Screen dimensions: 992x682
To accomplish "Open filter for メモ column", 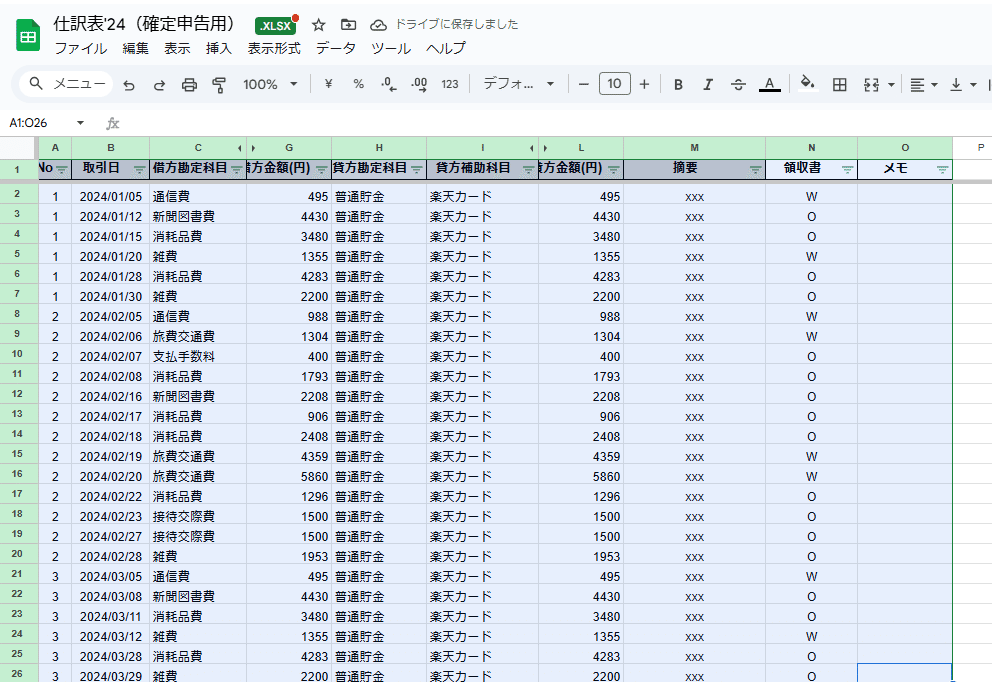I will point(943,169).
